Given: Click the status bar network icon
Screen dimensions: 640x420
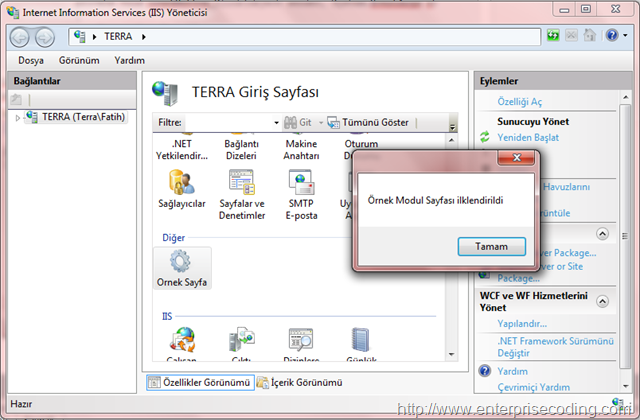Looking at the screenshot, I should [618, 403].
